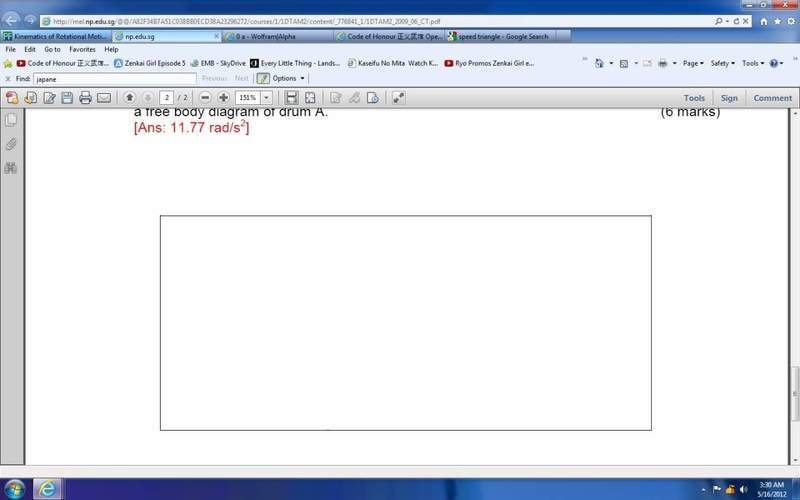Viewport: 800px width, 500px height.
Task: Click the command bar Home icon
Action: coord(599,63)
